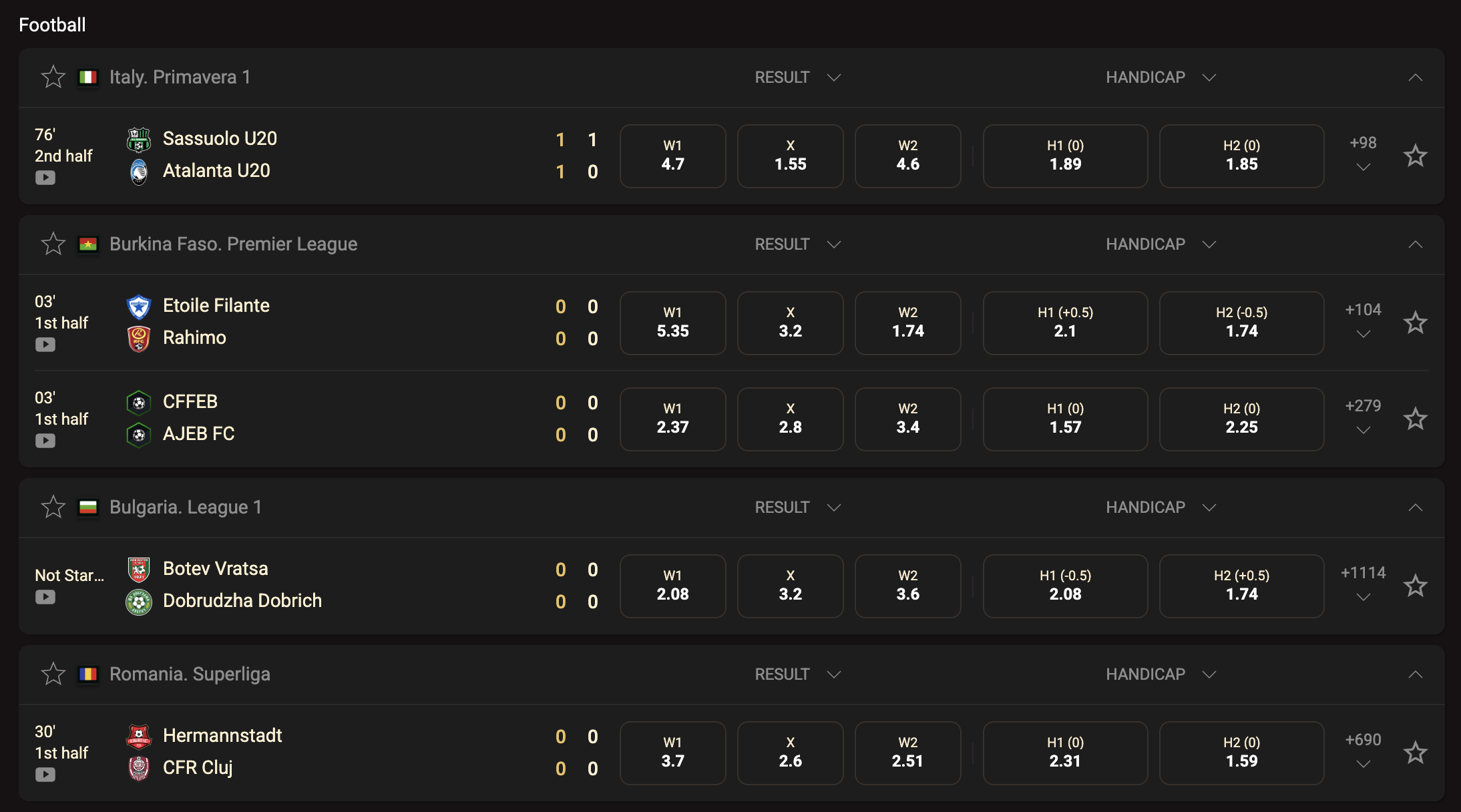Select draw odds 2.6 for Hermannstadt match
This screenshot has width=1461, height=812.
click(790, 753)
